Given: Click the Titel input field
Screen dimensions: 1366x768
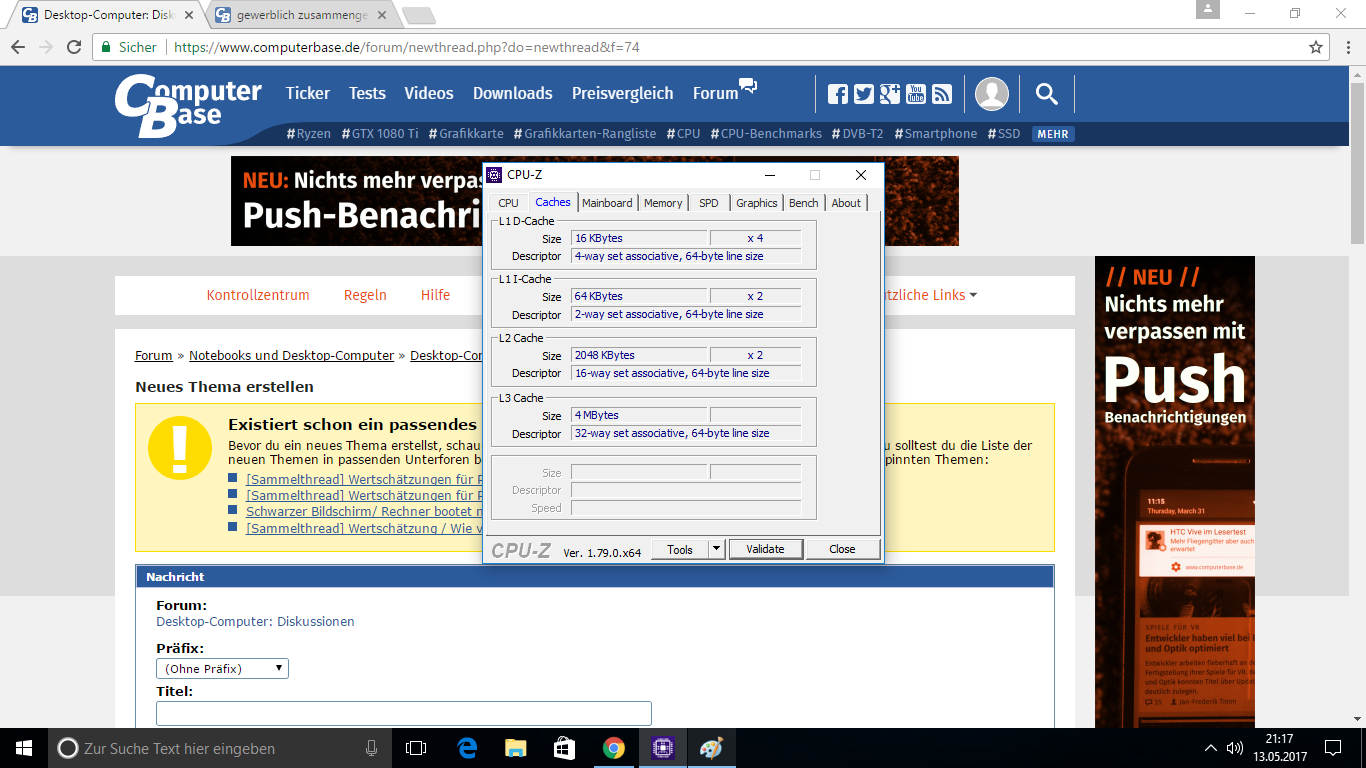Looking at the screenshot, I should [404, 713].
